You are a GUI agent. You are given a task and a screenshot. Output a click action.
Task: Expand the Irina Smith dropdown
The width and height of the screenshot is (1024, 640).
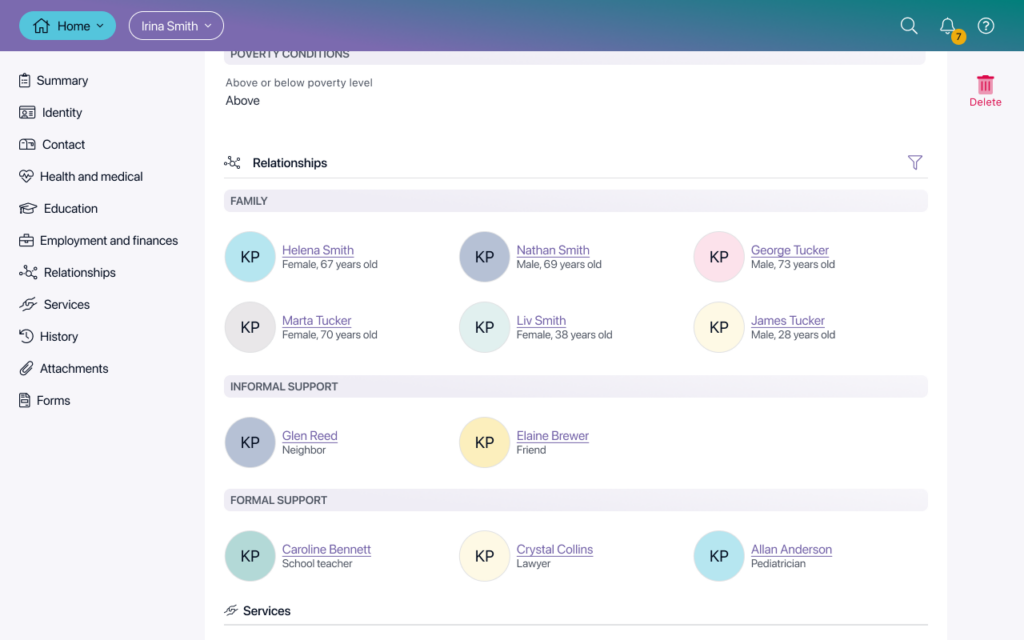coord(176,25)
